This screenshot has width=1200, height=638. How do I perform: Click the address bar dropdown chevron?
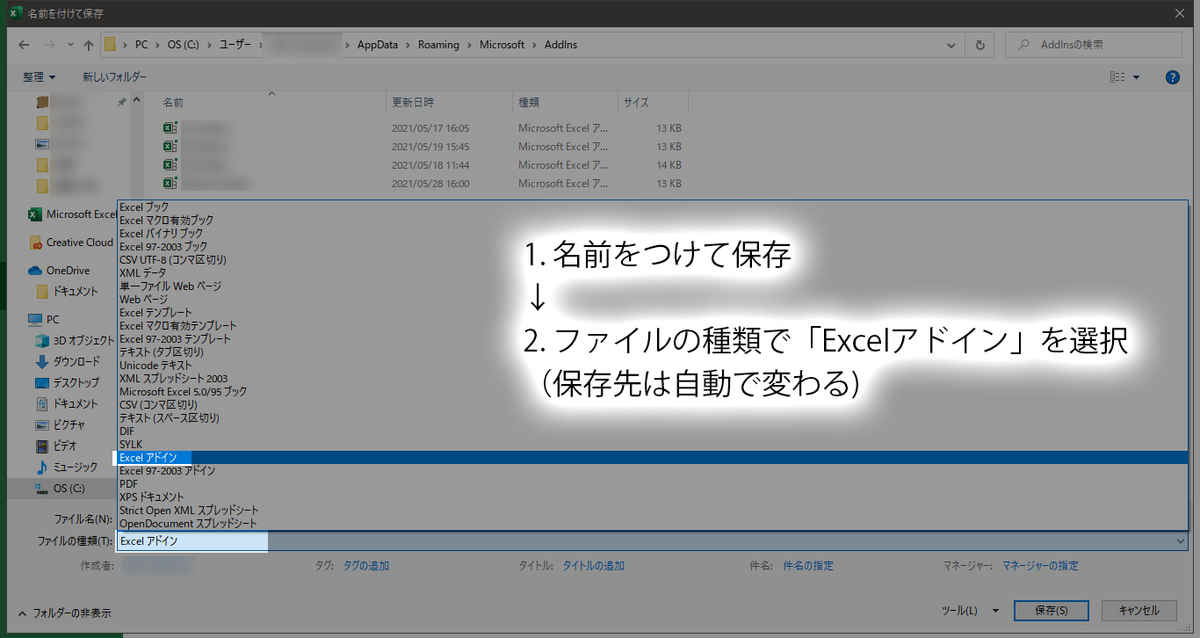coord(951,44)
